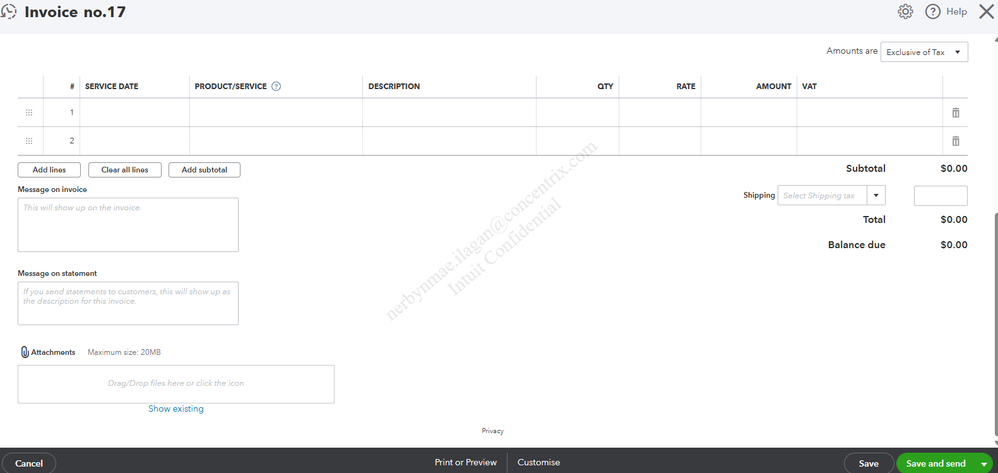This screenshot has height=473, width=998.
Task: Click the SERVICE DATE column header
Action: [x=111, y=87]
